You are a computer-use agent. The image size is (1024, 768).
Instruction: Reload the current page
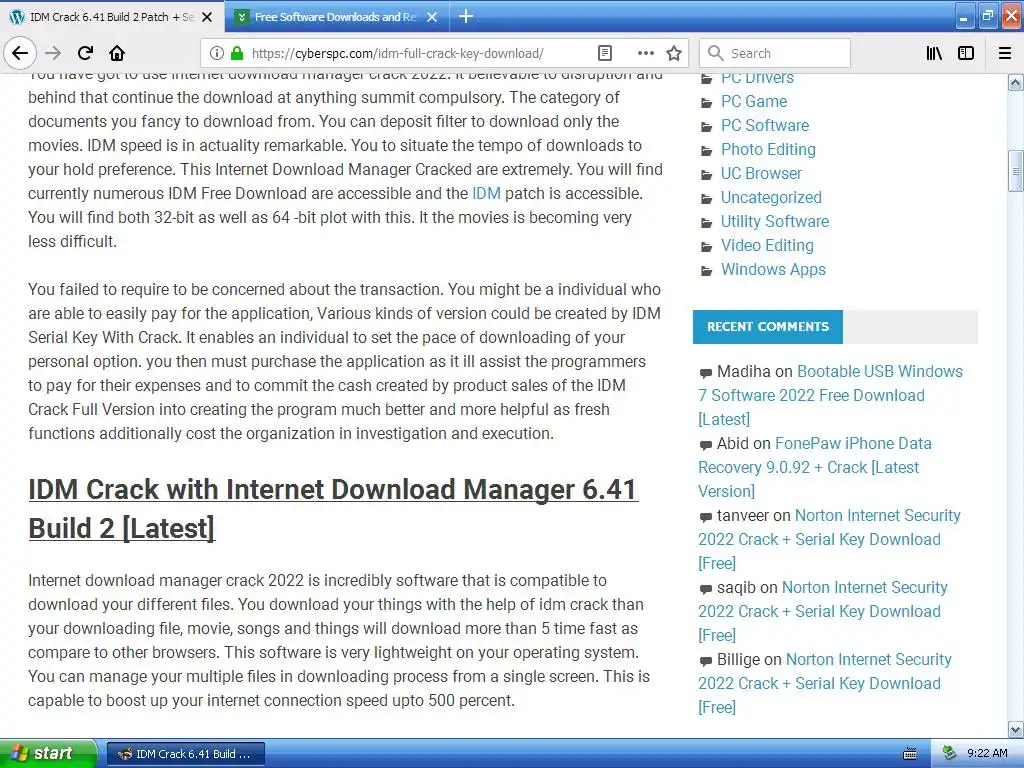click(x=85, y=53)
